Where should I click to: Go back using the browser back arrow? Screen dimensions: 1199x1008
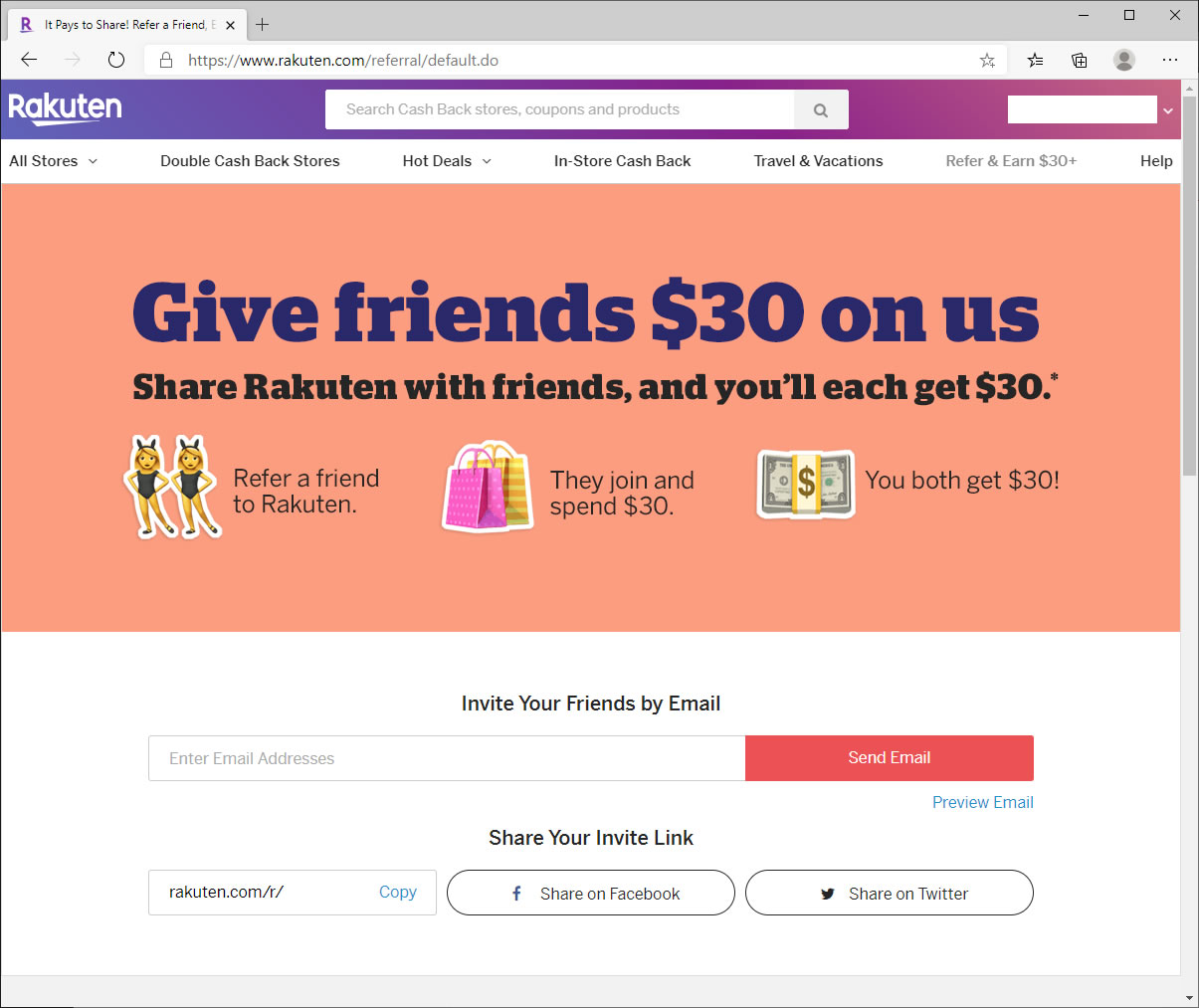(29, 60)
